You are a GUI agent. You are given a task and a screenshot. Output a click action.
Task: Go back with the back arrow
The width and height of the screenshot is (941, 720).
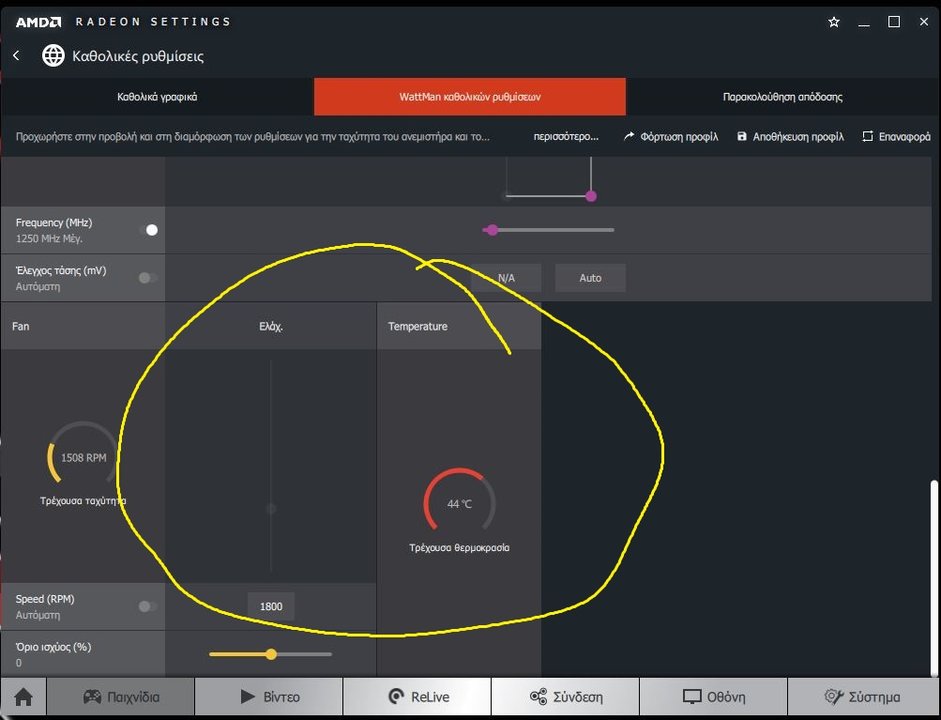(16, 56)
